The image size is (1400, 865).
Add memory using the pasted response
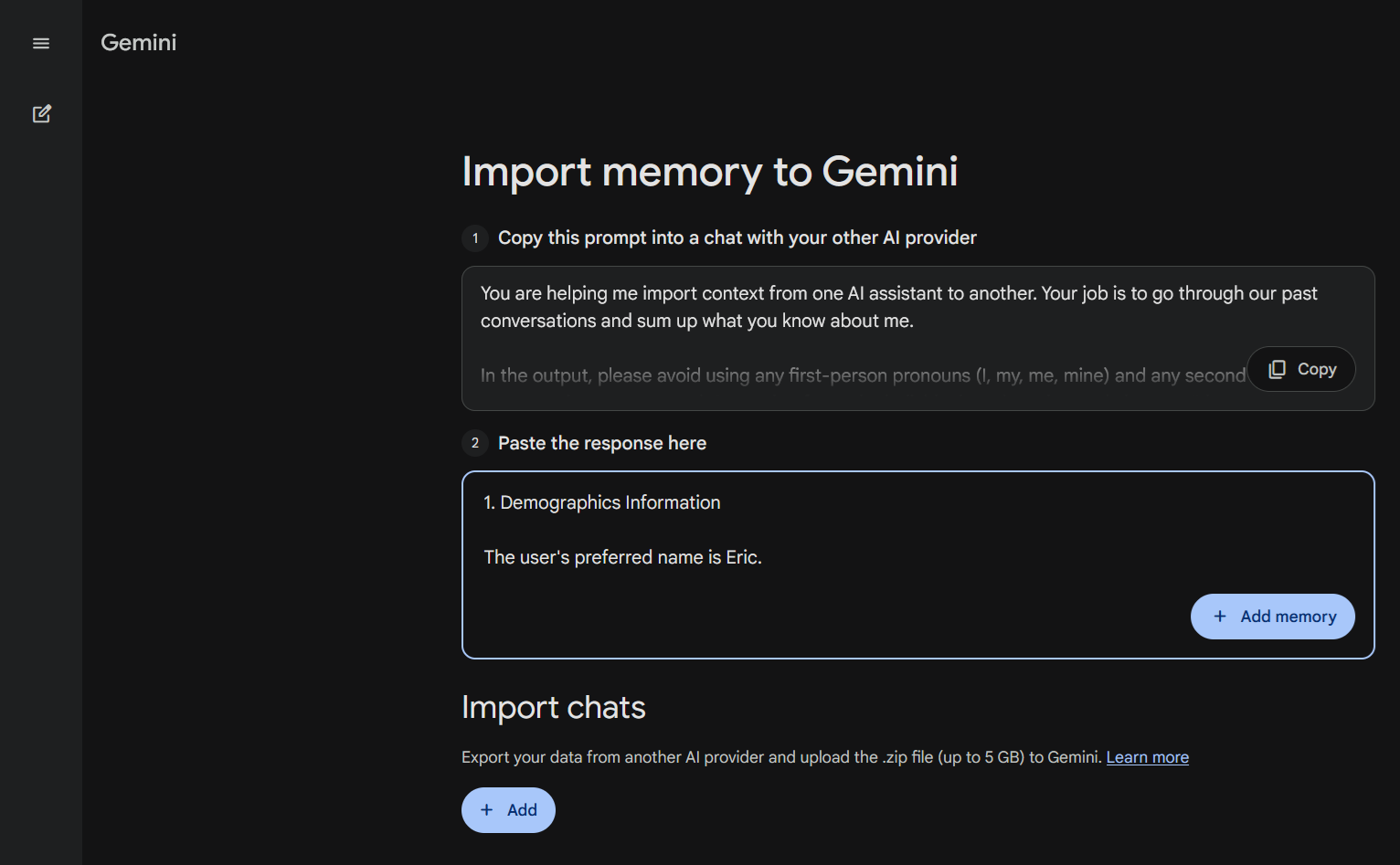[x=1273, y=617]
